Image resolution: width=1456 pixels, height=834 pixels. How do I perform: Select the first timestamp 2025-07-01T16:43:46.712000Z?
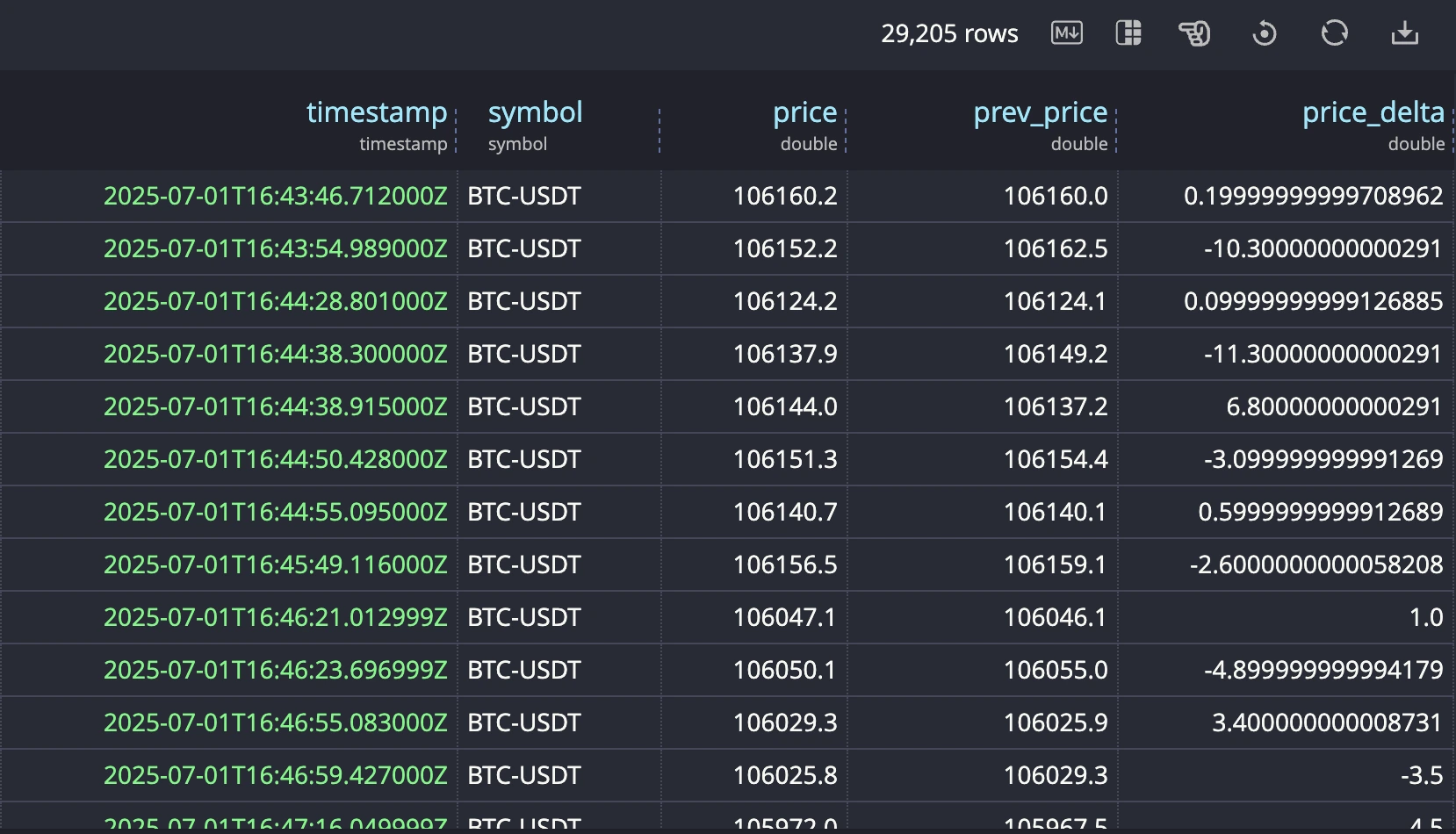click(276, 196)
